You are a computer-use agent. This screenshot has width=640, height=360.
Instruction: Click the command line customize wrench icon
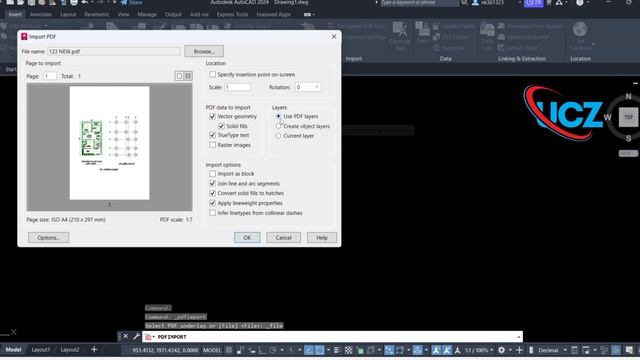pyautogui.click(x=136, y=336)
